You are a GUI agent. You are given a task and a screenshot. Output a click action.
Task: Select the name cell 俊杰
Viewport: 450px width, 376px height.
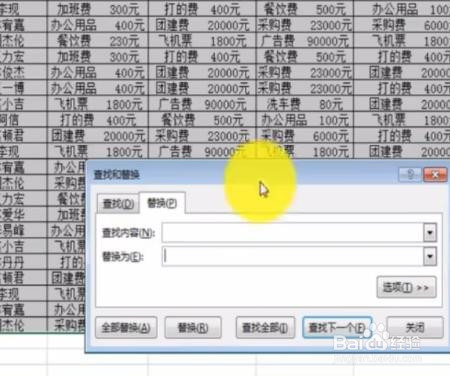coord(23,73)
